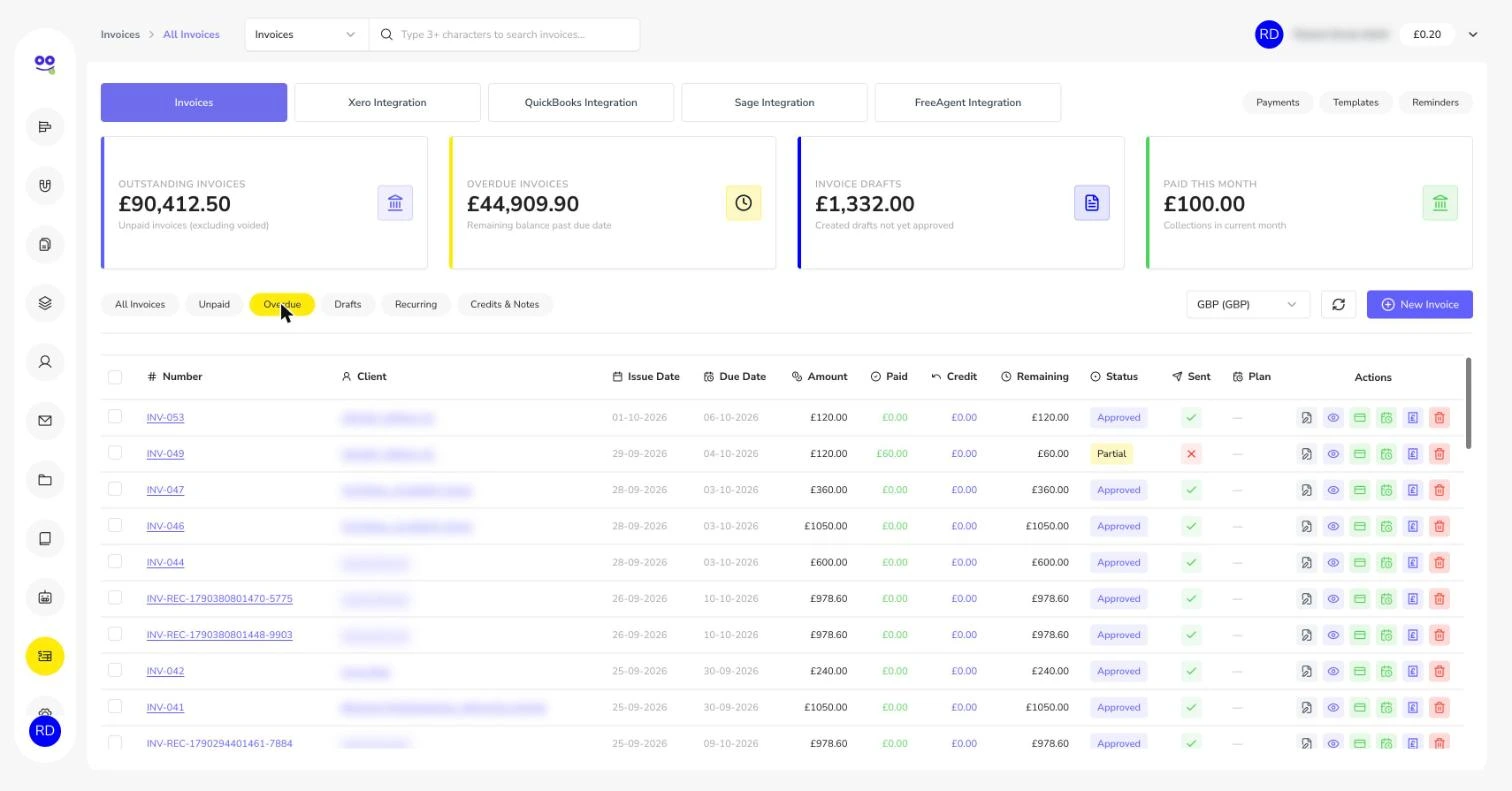This screenshot has height=791, width=1512.
Task: Switch to the FreeAgent Integration tab
Action: [968, 102]
